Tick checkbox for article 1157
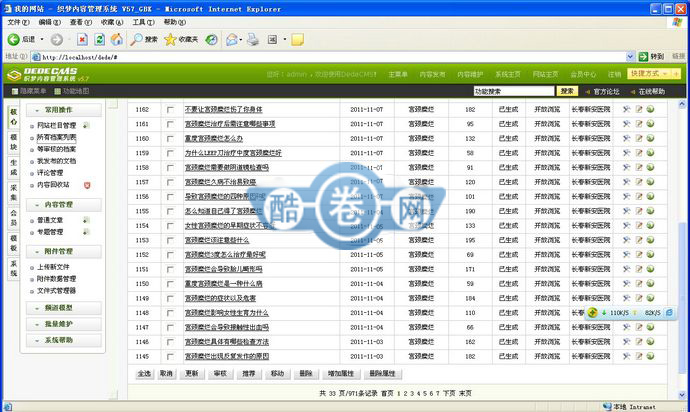The height and width of the screenshot is (412, 690). click(x=170, y=182)
